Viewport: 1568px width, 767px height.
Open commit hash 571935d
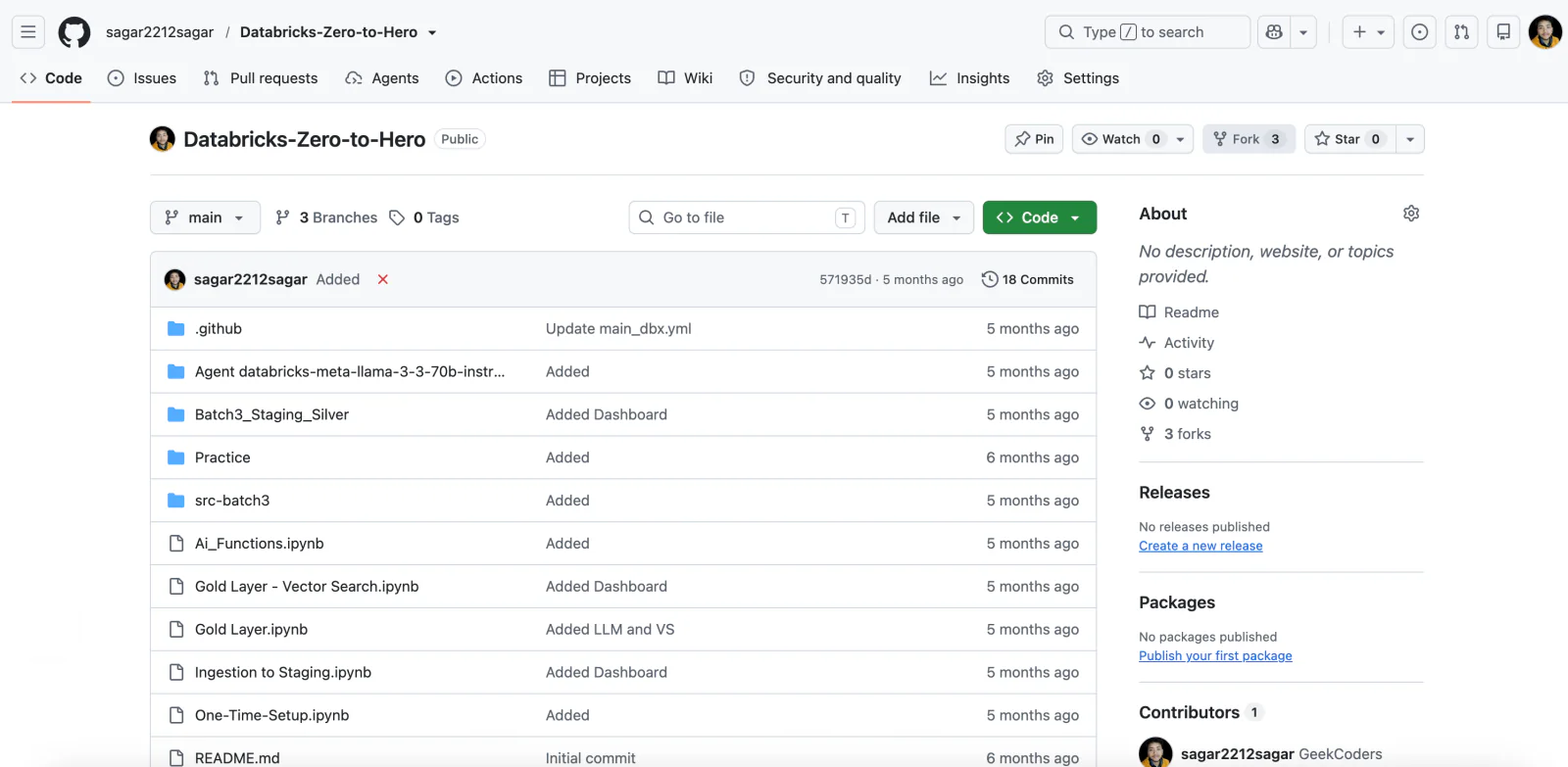click(x=846, y=280)
